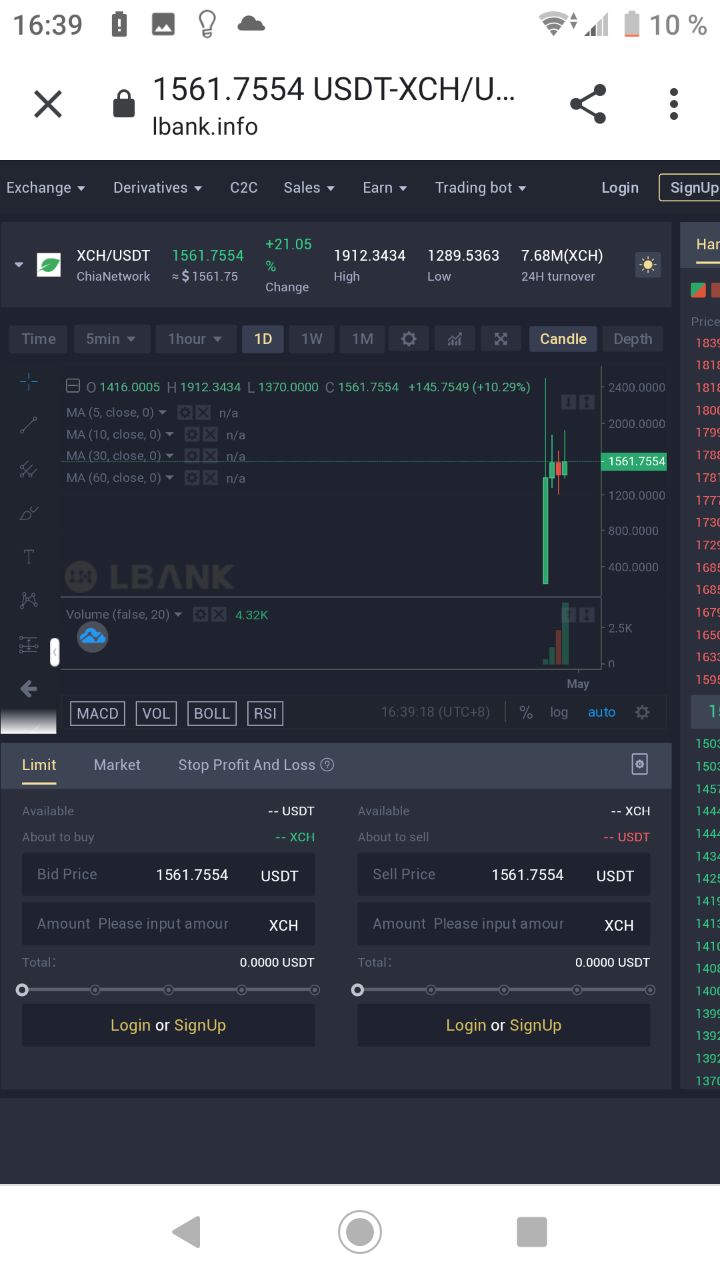Select the pitchfork drawing tool
This screenshot has width=720, height=1280.
[x=28, y=470]
